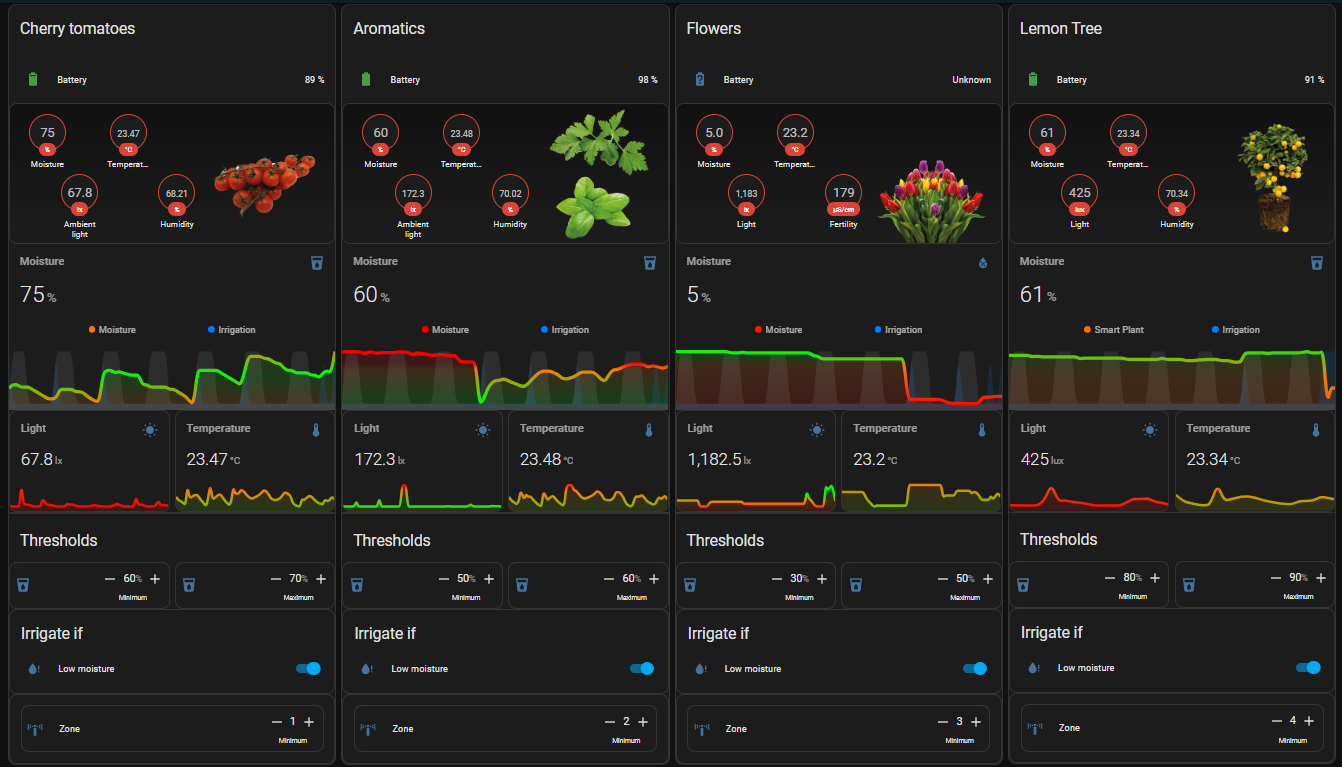Viewport: 1342px width, 767px height.
Task: Increase Aromatics minimum threshold 50%
Action: click(x=489, y=579)
